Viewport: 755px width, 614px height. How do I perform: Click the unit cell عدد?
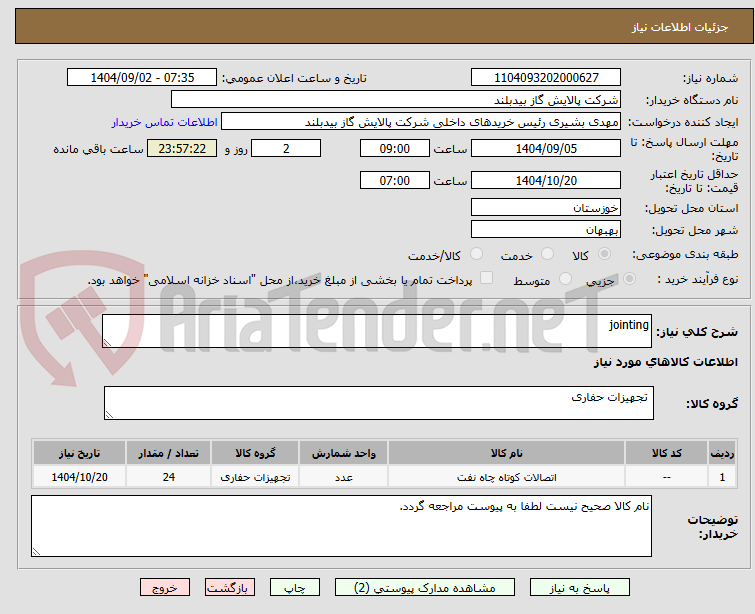[x=343, y=477]
